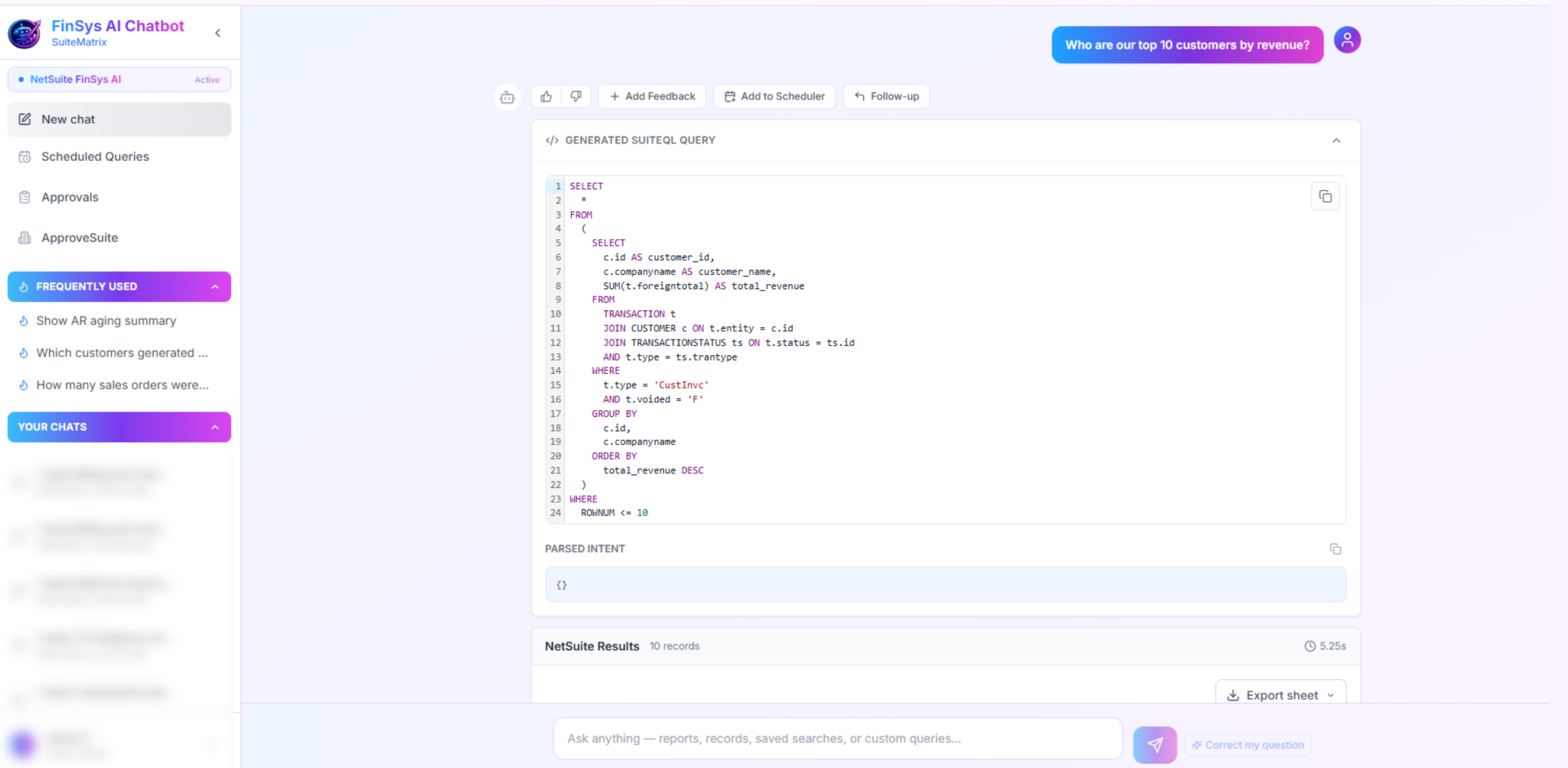Click the bot icon beside the response
This screenshot has width=1568, height=768.
507,97
